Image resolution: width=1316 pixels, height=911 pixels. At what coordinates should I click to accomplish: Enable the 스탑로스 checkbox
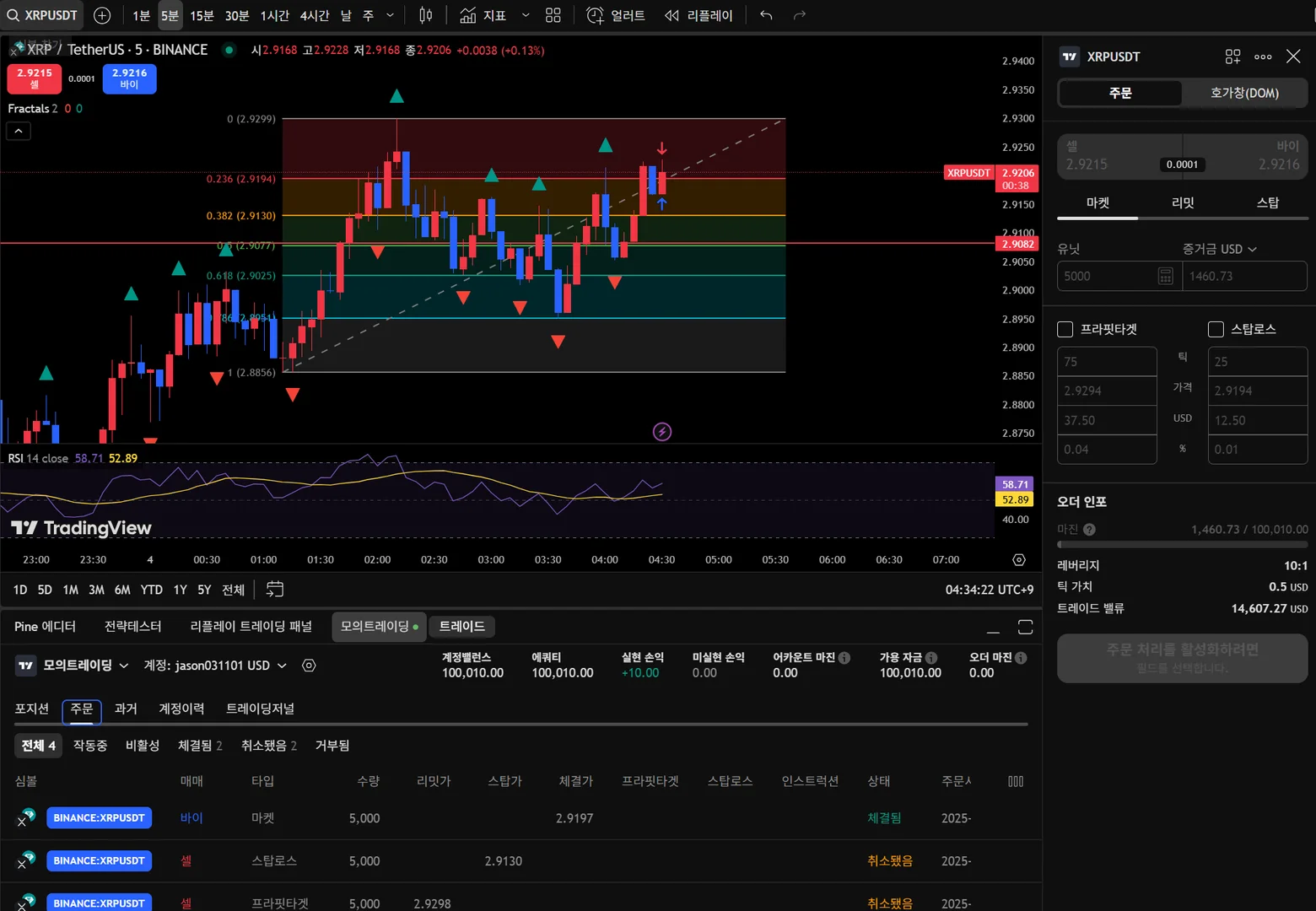1216,329
